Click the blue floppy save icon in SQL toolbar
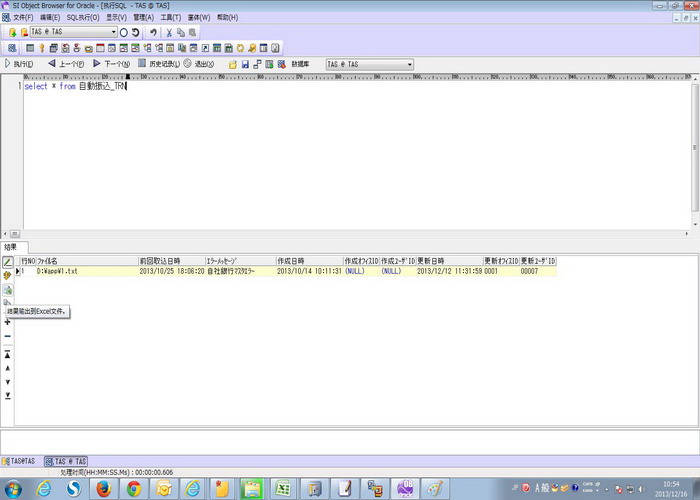The height and width of the screenshot is (500, 700). (245, 64)
